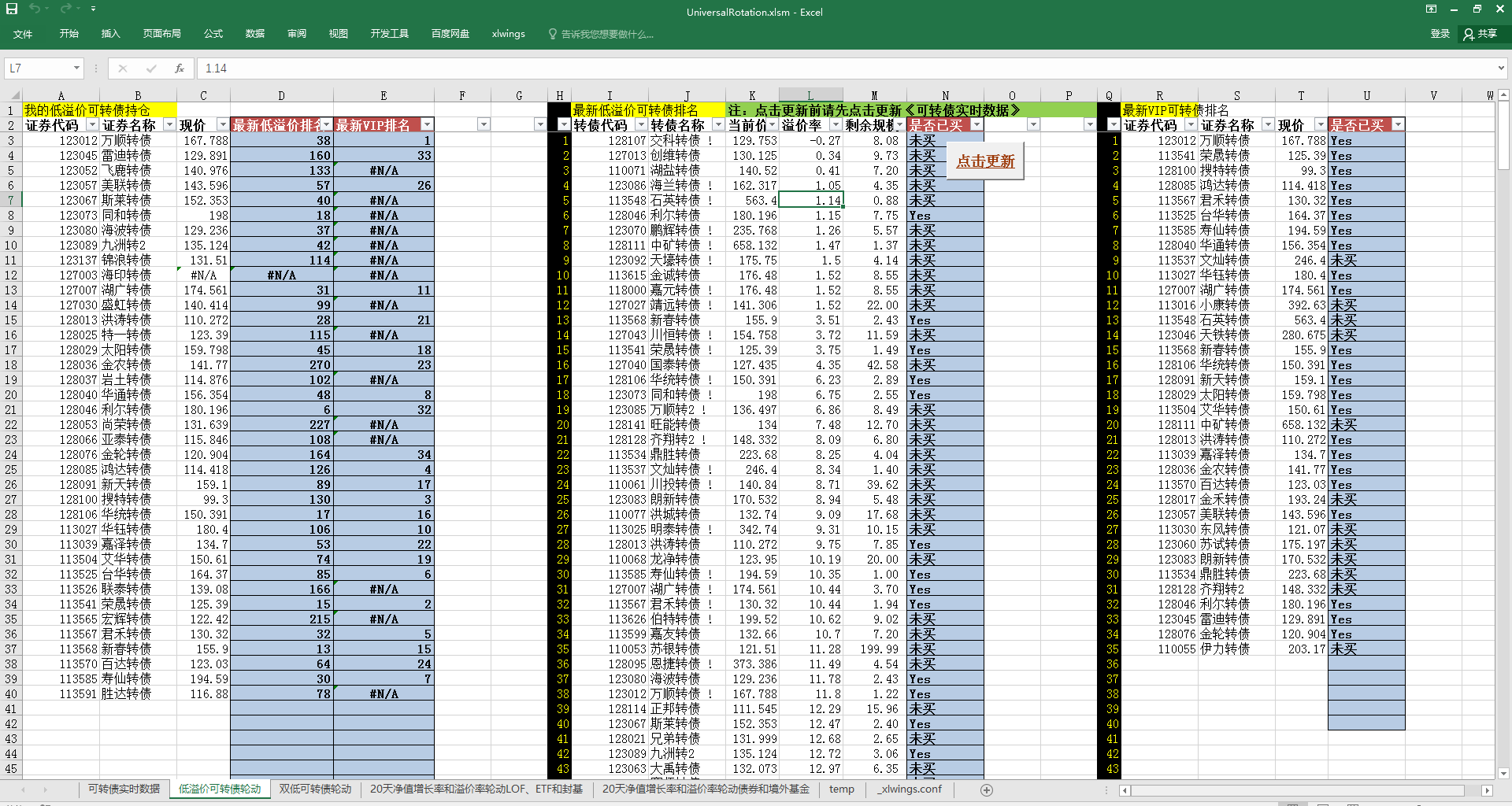Expand the Name Box dropdown arrow
Viewport: 1512px width, 806px height.
[76, 68]
